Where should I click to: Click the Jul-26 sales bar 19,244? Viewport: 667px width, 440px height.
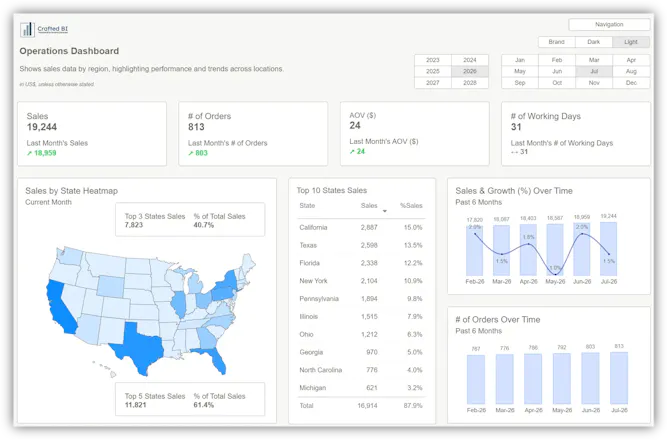[x=608, y=249]
